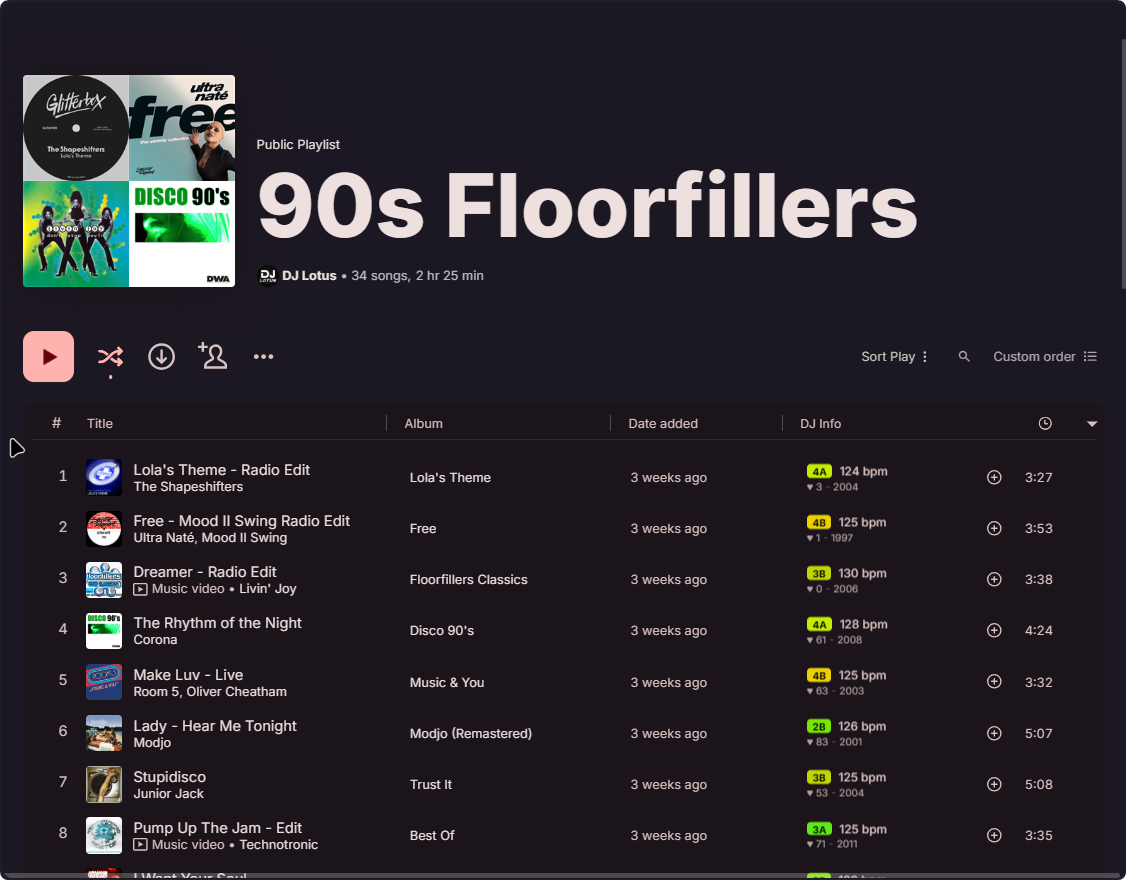
Task: Add Lola's Theme to liked songs
Action: (994, 478)
